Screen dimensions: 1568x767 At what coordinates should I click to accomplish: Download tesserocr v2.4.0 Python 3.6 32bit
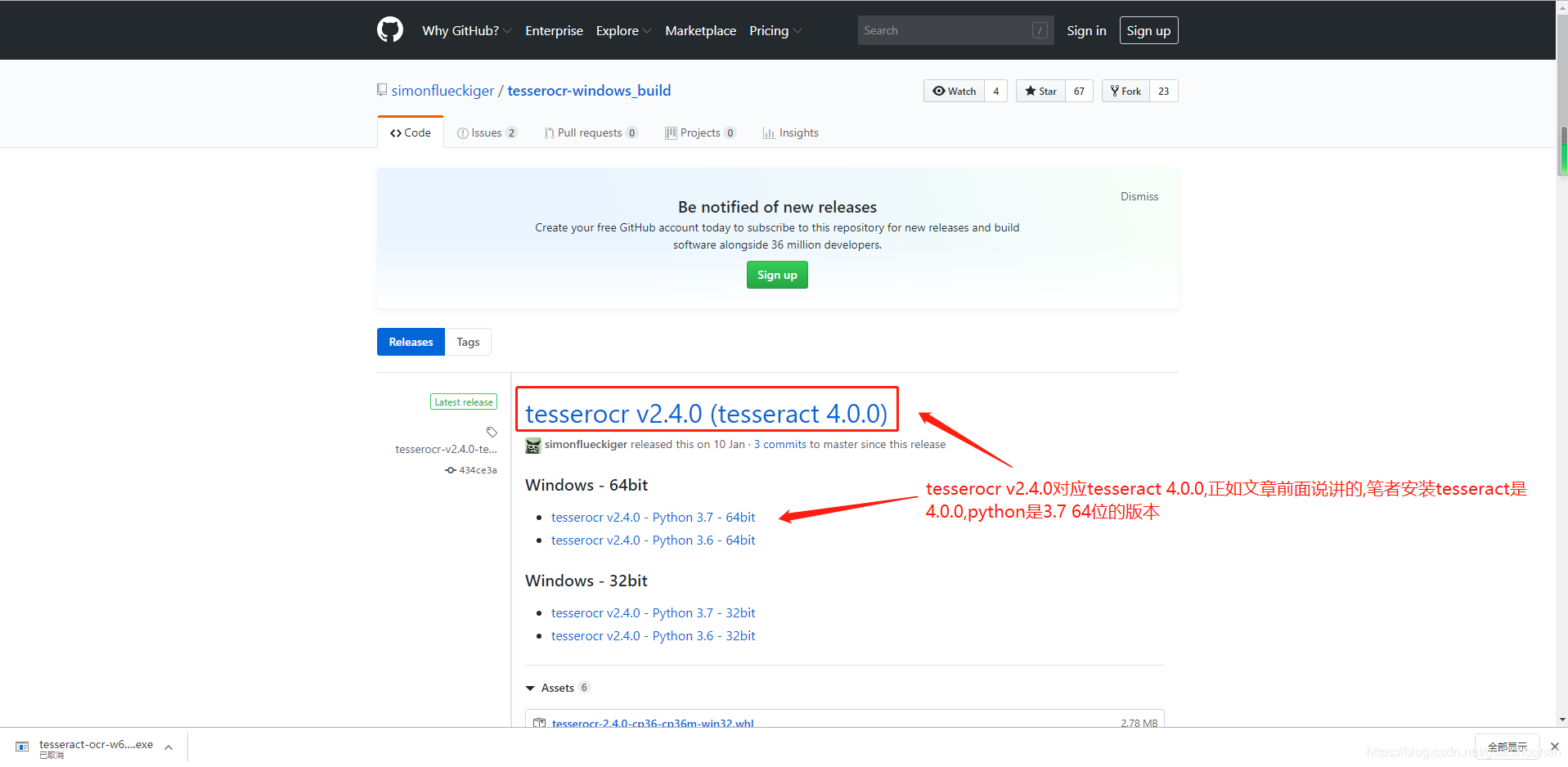(653, 635)
